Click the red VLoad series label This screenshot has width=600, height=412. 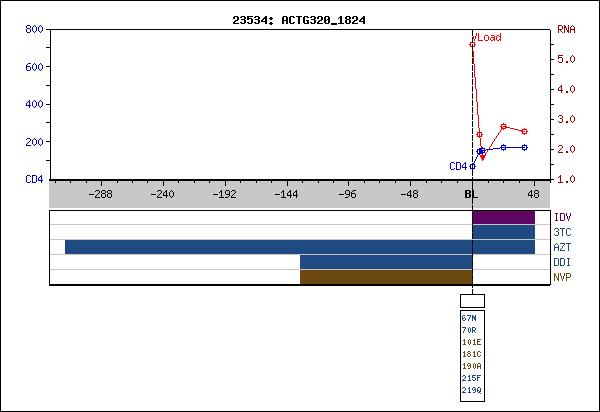coord(487,37)
